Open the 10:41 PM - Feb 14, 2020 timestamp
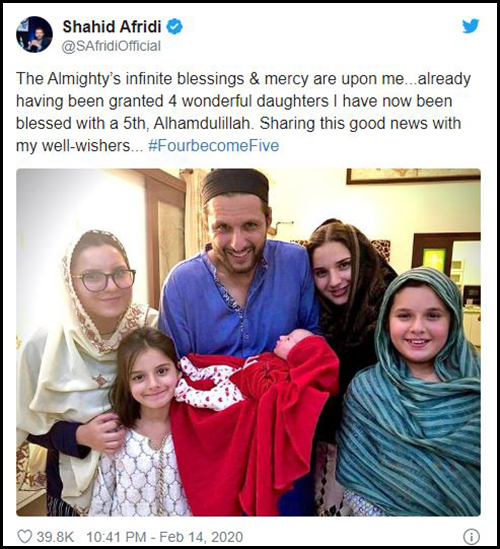The width and height of the screenshot is (500, 549). click(x=165, y=537)
